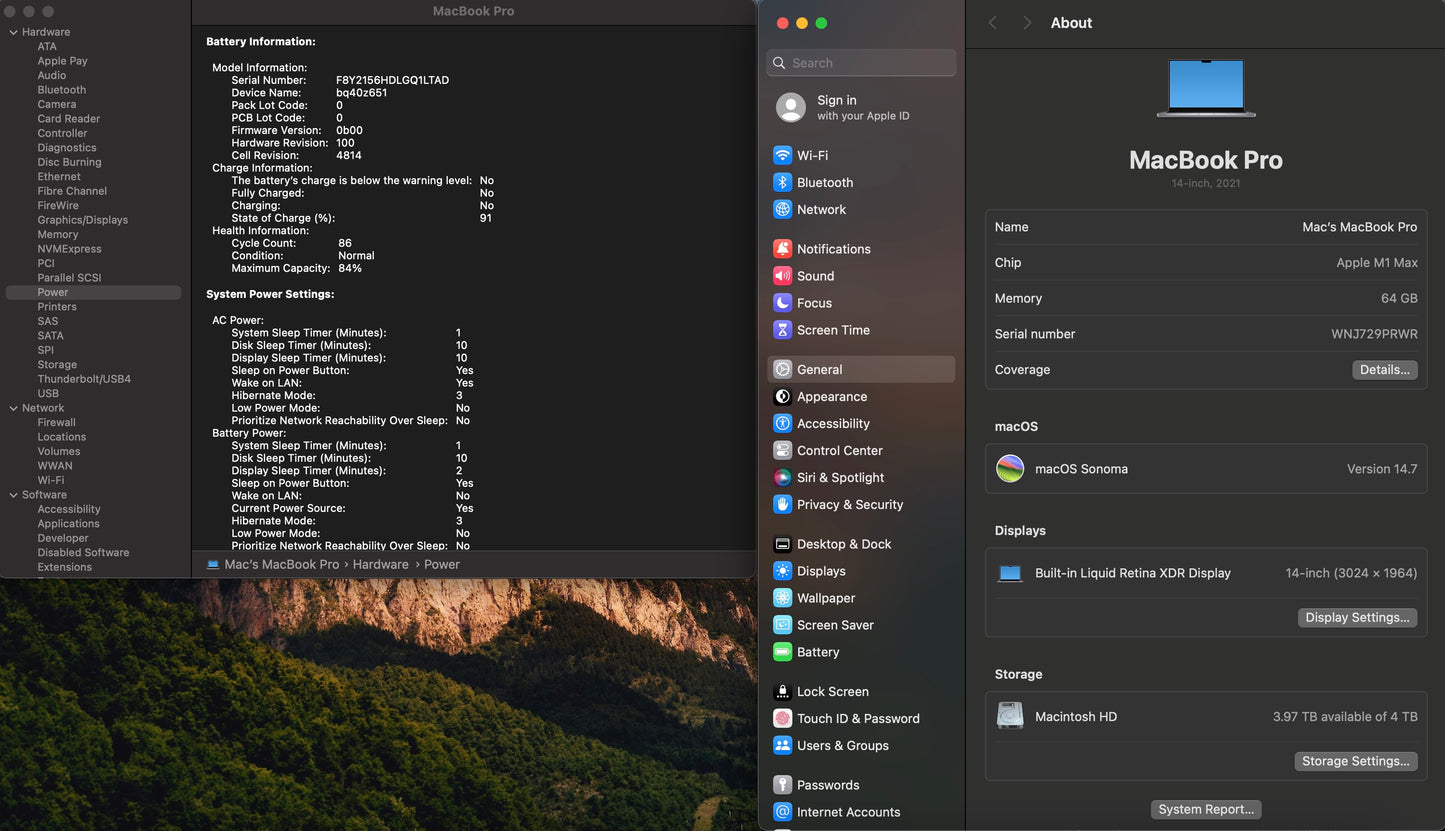This screenshot has width=1445, height=831.
Task: Collapse the Software tree section
Action: [13, 495]
